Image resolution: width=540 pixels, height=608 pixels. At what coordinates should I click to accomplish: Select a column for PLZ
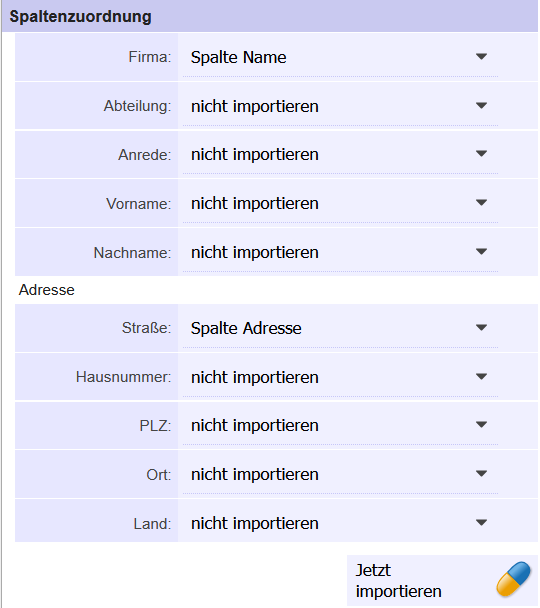[x=340, y=425]
